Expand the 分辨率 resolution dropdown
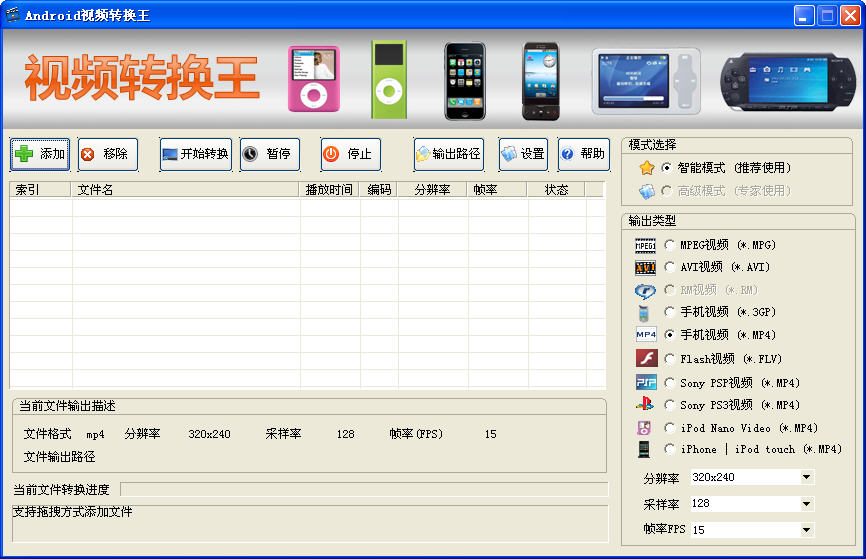 pyautogui.click(x=806, y=477)
